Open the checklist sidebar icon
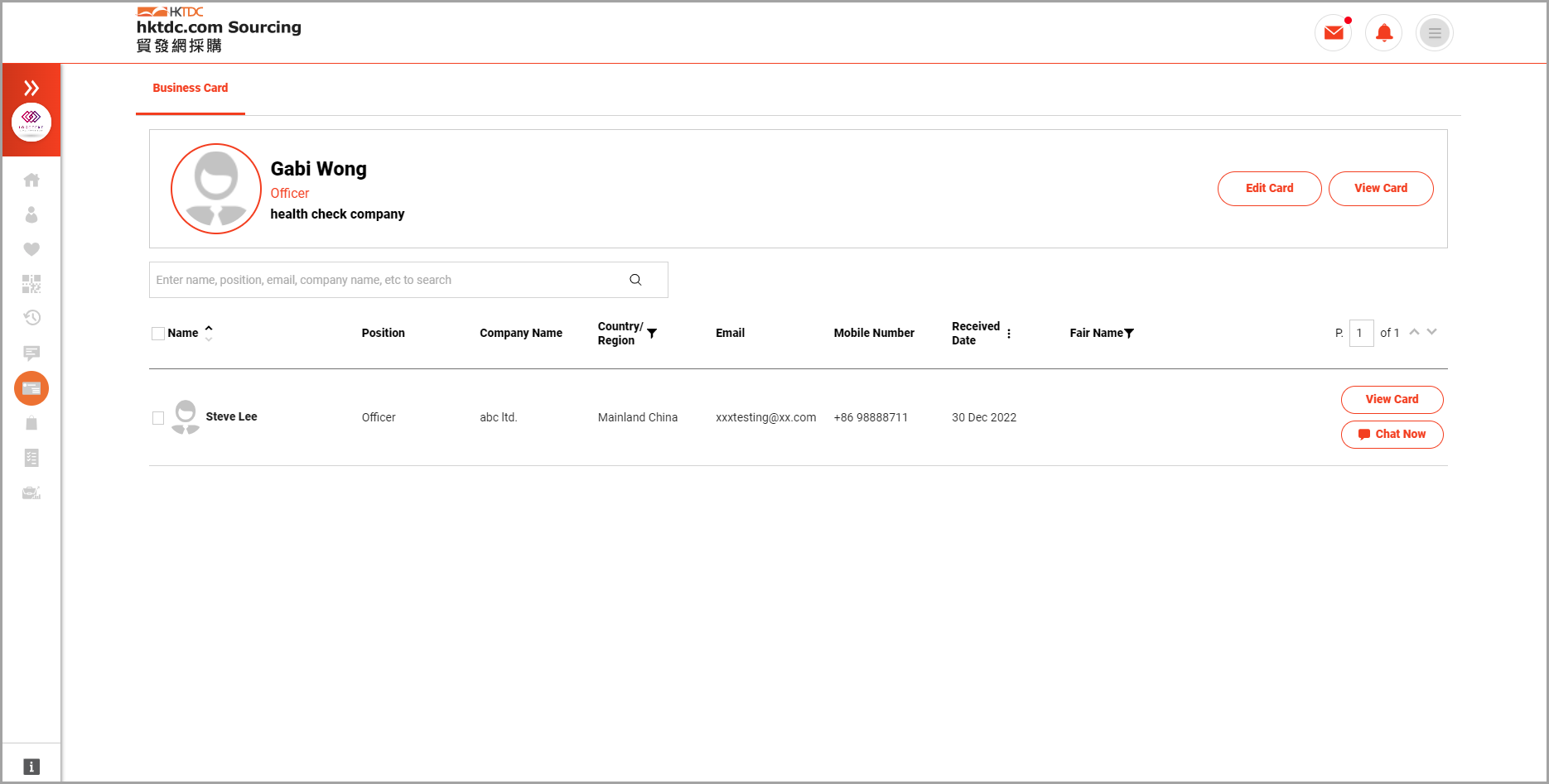The width and height of the screenshot is (1549, 784). tap(31, 458)
